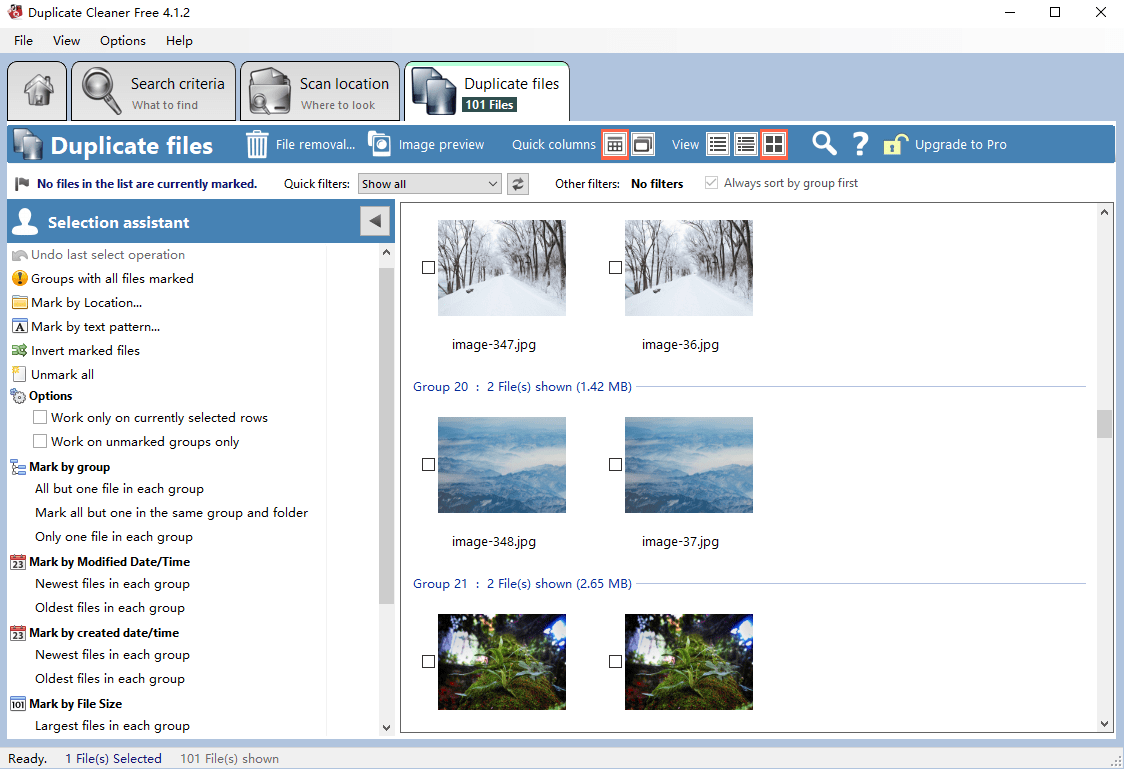Switch to thumbnail grid View icon
This screenshot has height=769, width=1124.
coord(774,144)
